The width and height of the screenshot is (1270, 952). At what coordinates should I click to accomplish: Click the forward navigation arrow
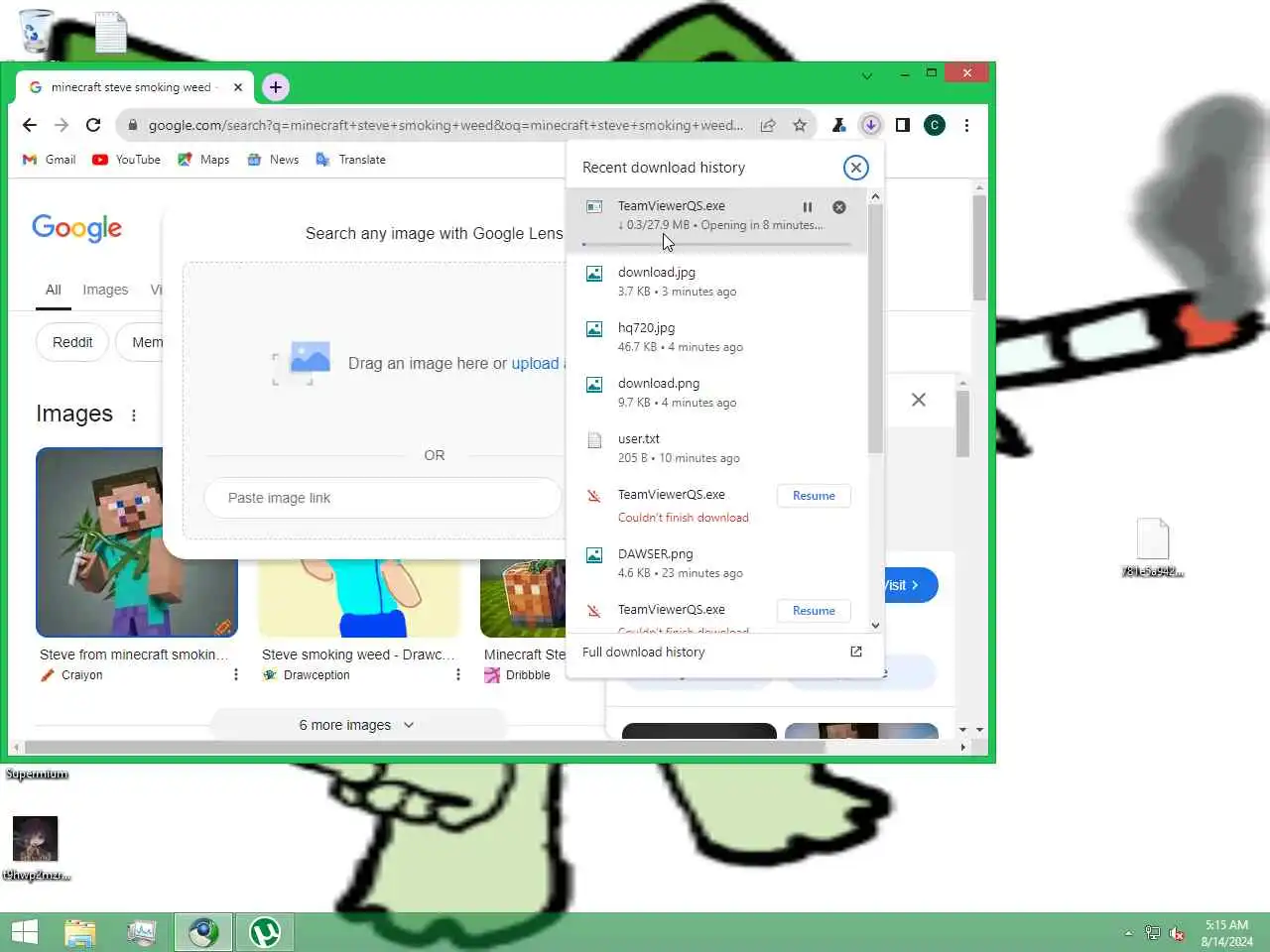(62, 125)
